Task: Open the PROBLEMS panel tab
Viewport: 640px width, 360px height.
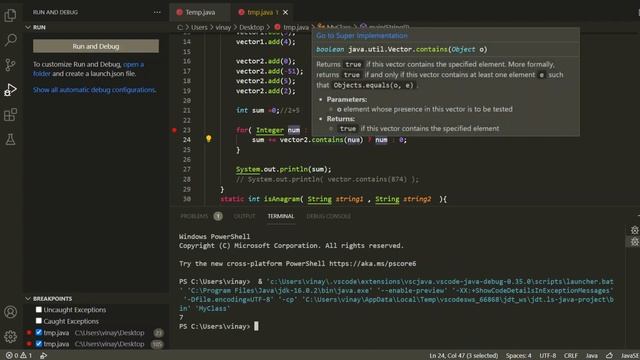Action: 194,216
